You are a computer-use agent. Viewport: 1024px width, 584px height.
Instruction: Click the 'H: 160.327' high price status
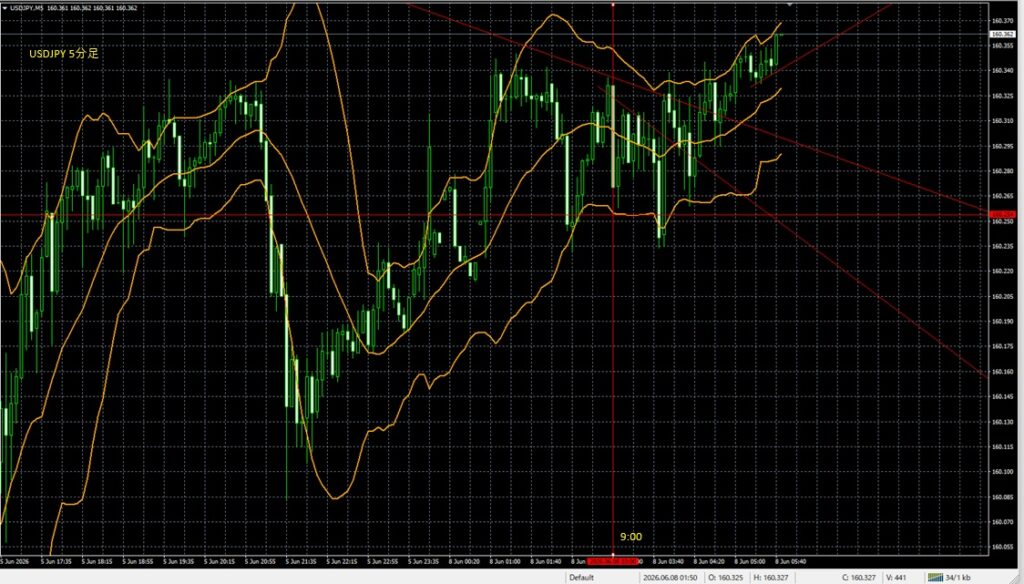(x=771, y=577)
